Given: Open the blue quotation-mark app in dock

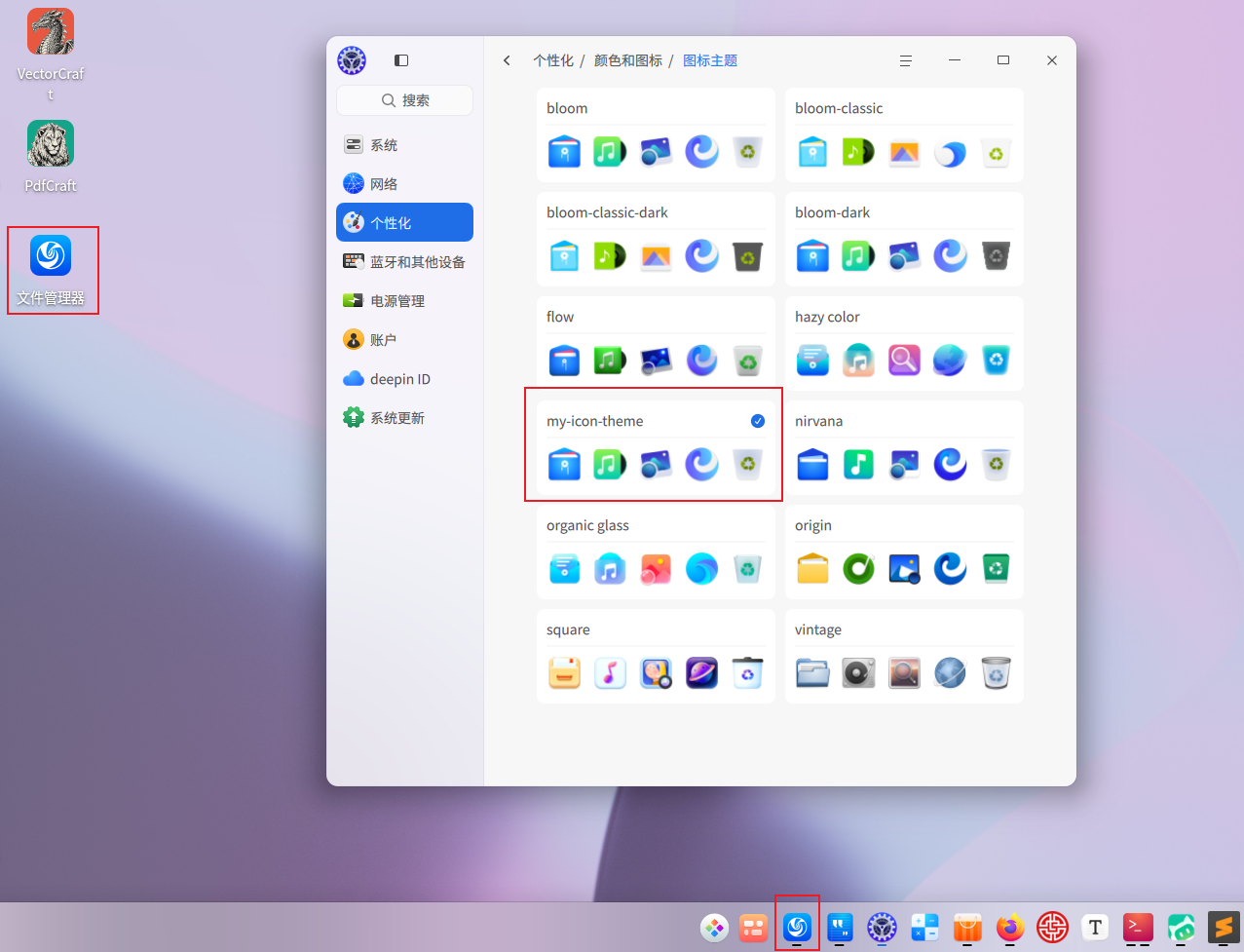Looking at the screenshot, I should [840, 928].
